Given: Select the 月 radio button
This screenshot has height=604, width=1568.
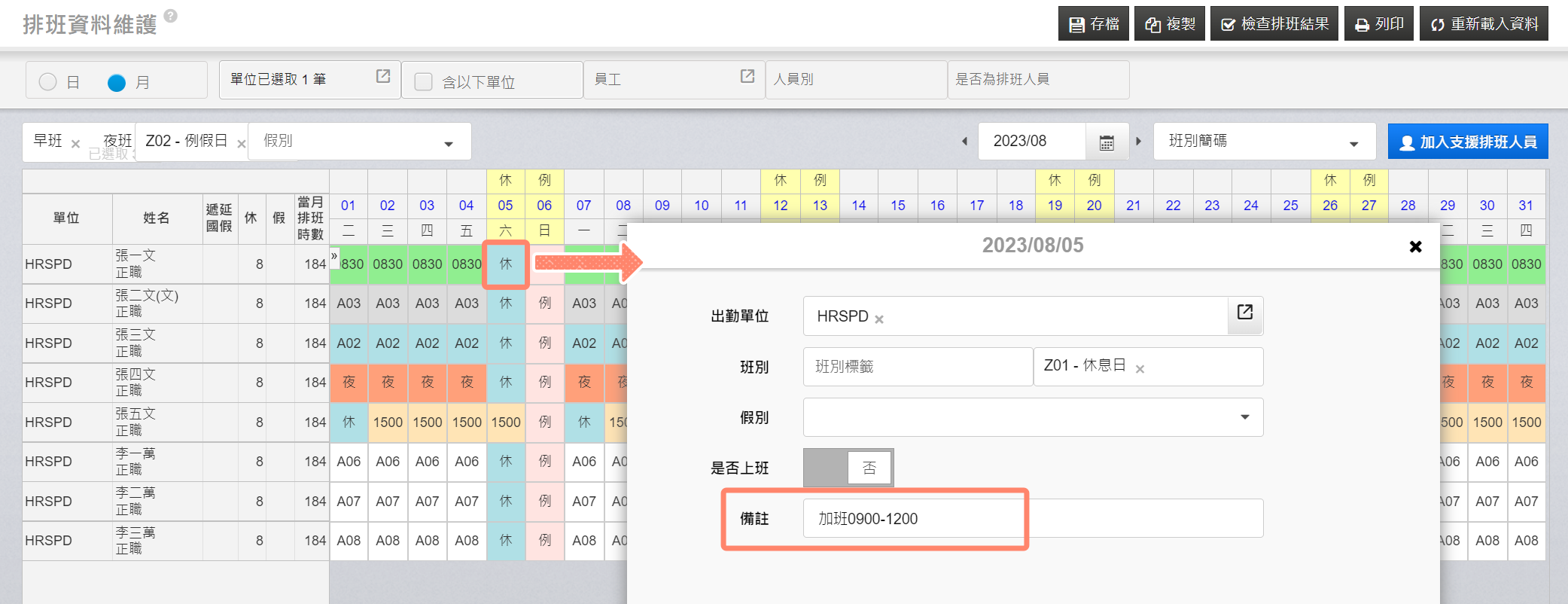Looking at the screenshot, I should pos(117,82).
